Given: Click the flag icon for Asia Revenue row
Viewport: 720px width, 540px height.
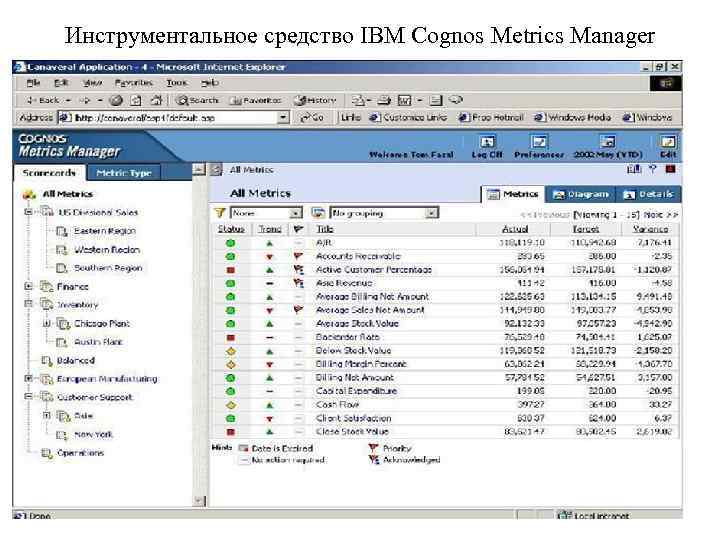Looking at the screenshot, I should tap(298, 283).
